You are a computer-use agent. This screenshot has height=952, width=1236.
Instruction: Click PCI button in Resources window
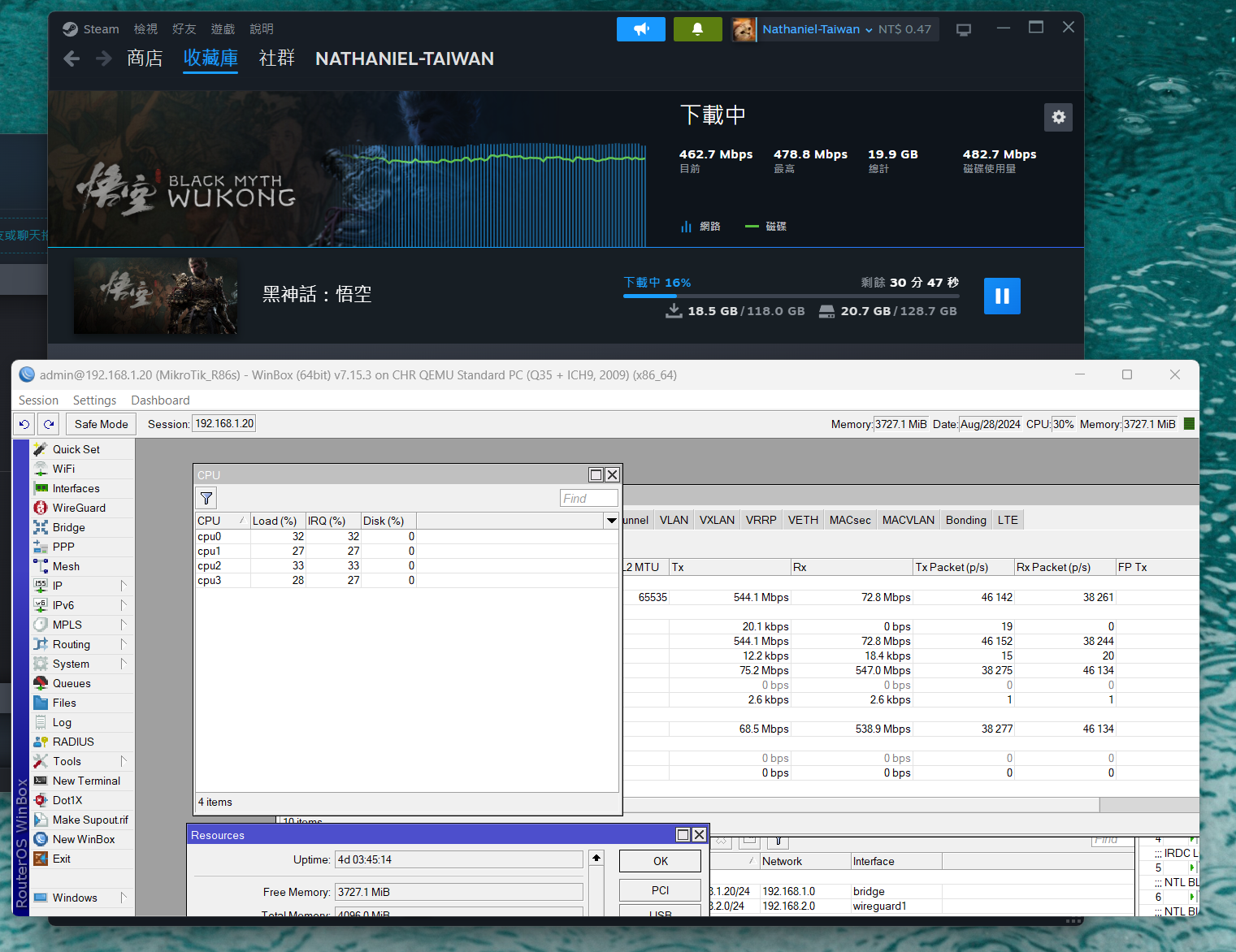[660, 890]
